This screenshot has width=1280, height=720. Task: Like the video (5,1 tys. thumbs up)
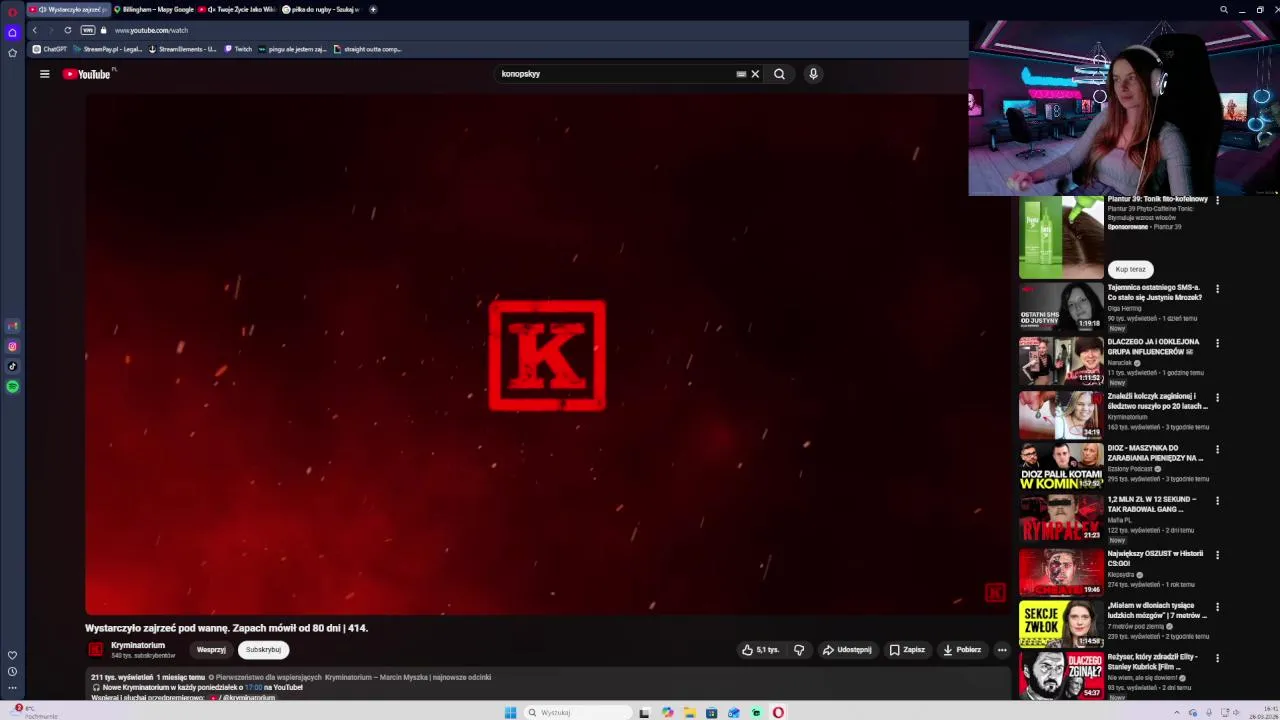click(x=760, y=650)
